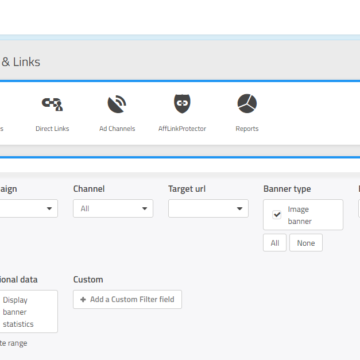Click Add a Custom Filter field
Screen dimensions: 360x360
point(127,299)
